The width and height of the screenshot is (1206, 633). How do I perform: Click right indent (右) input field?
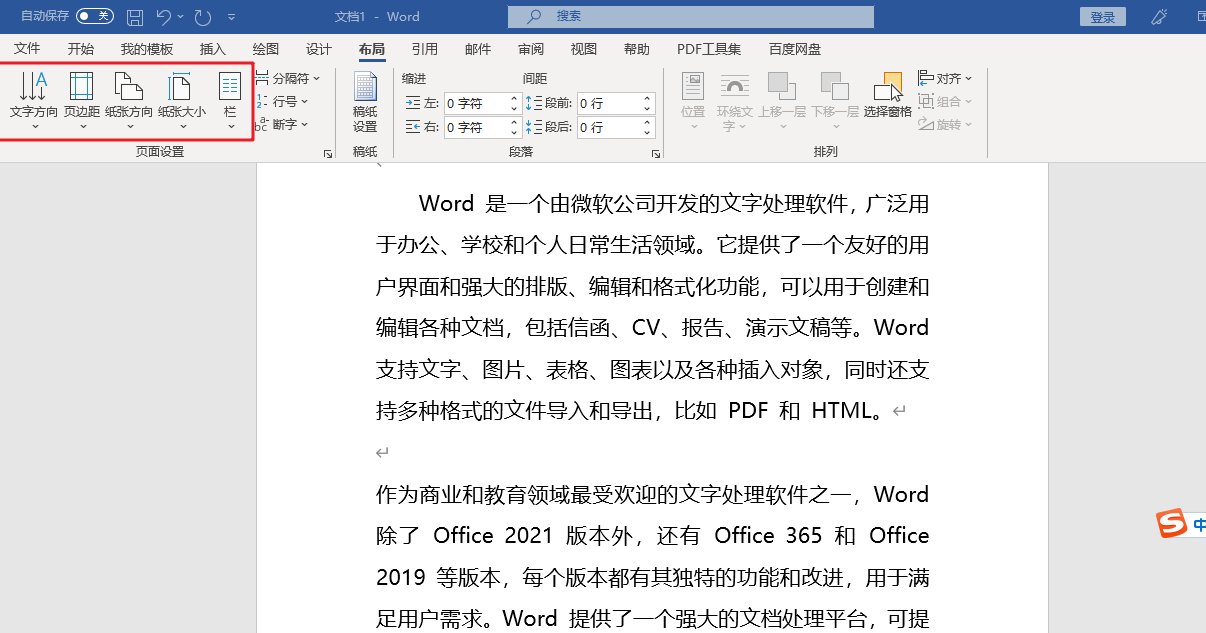(476, 127)
